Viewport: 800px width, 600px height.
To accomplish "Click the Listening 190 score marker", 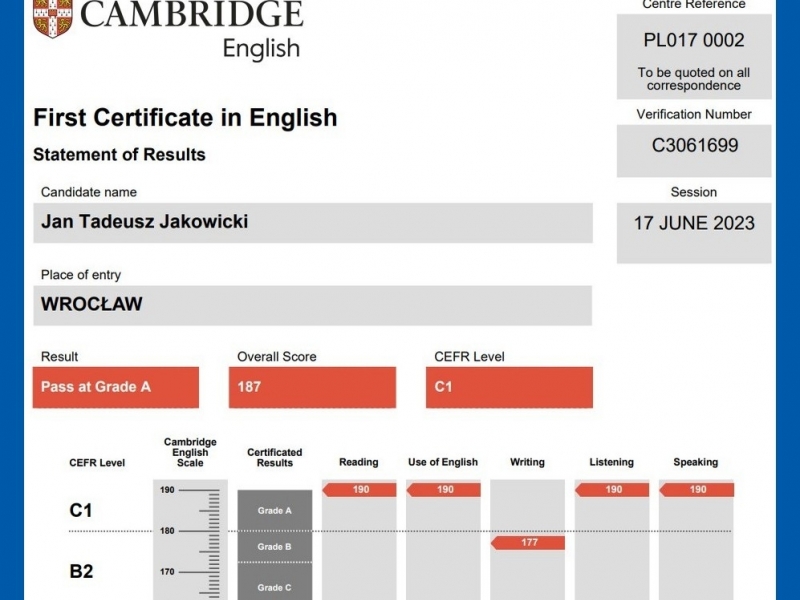I will (x=612, y=490).
